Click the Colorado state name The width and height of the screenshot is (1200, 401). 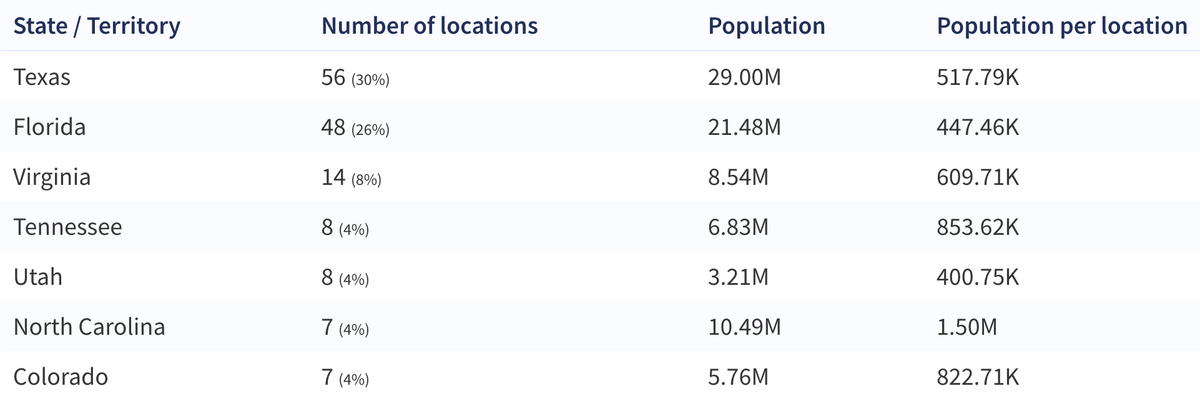tap(61, 378)
